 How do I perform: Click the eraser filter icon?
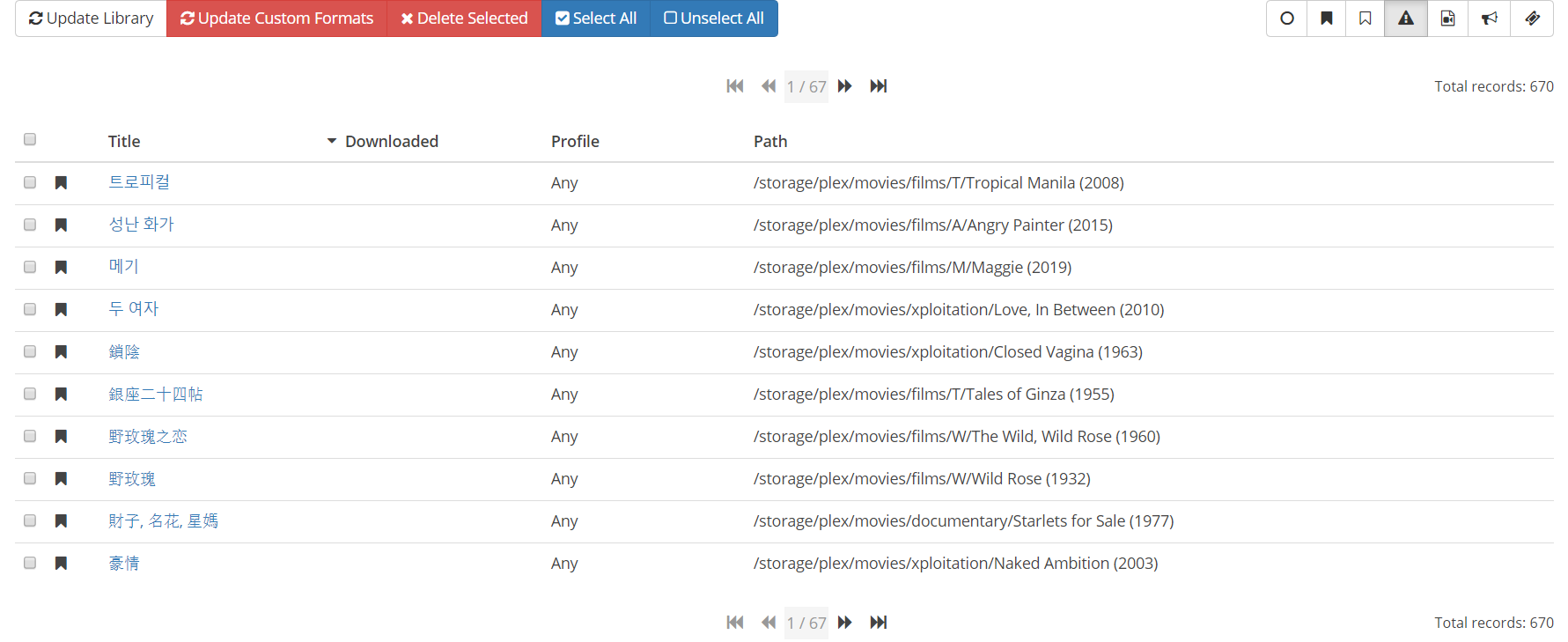pos(1532,18)
